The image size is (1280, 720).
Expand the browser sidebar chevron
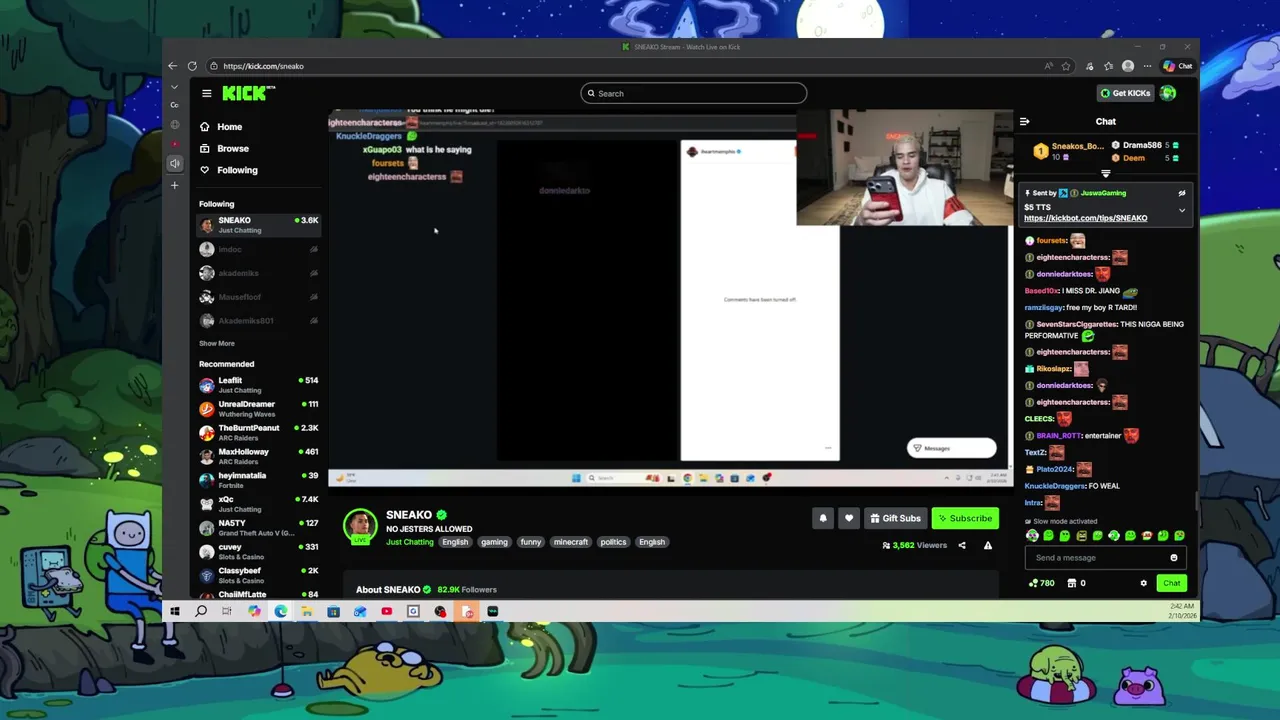point(174,87)
